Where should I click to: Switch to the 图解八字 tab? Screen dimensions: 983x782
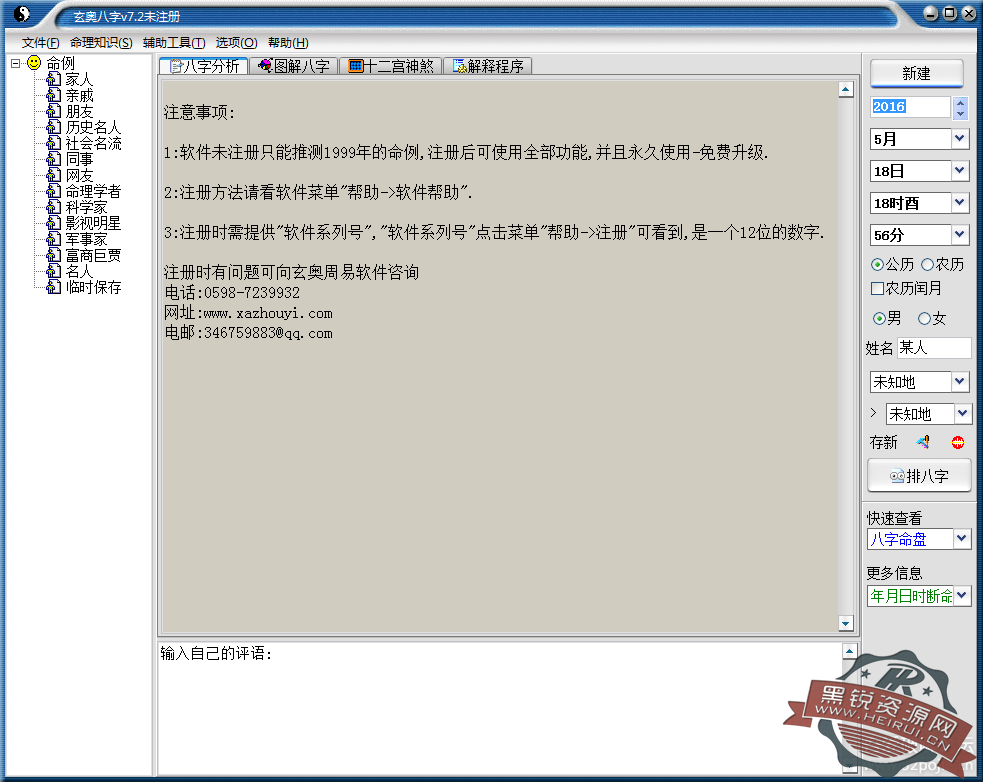(294, 66)
